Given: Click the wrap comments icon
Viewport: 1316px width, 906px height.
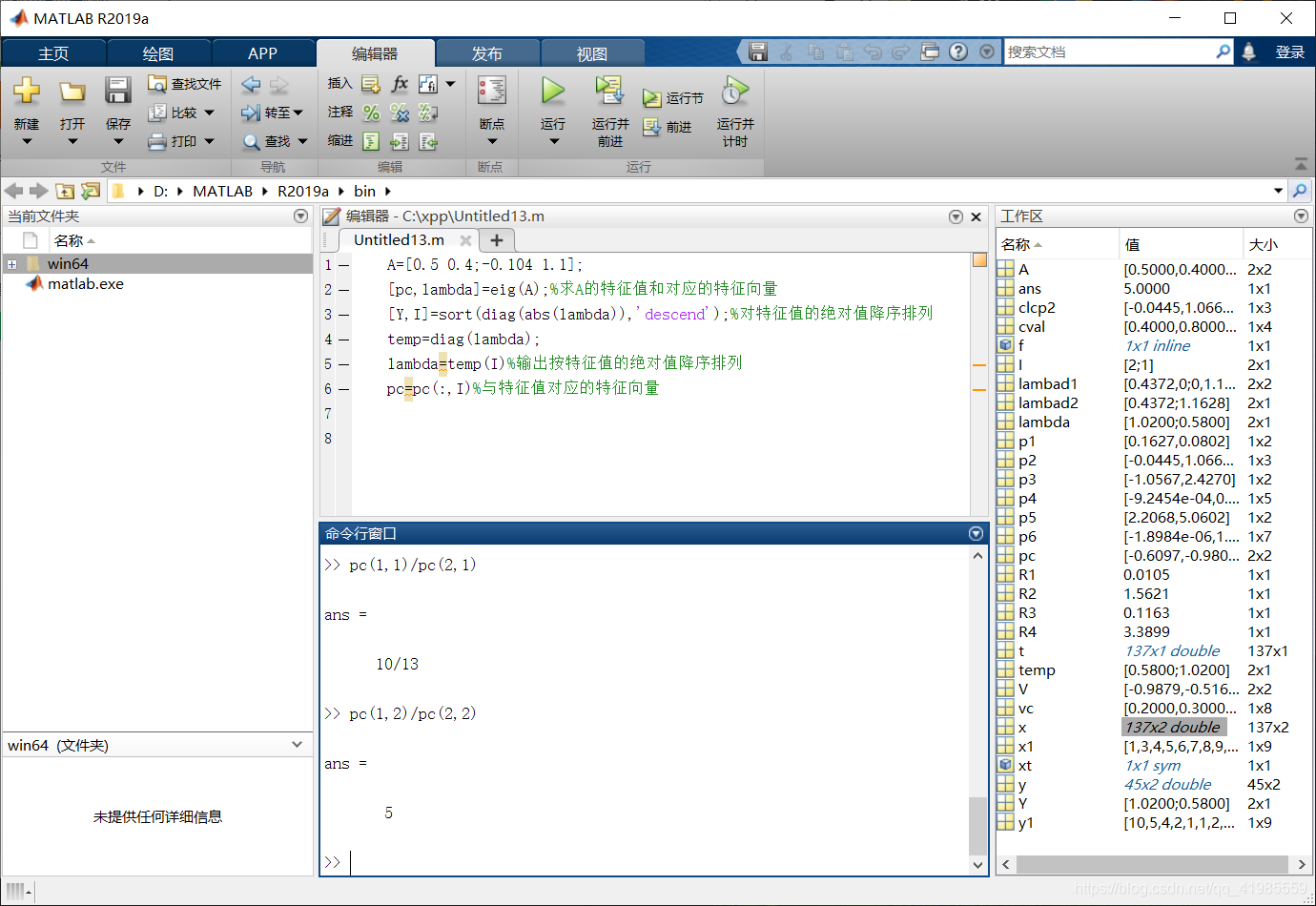Looking at the screenshot, I should tap(428, 113).
